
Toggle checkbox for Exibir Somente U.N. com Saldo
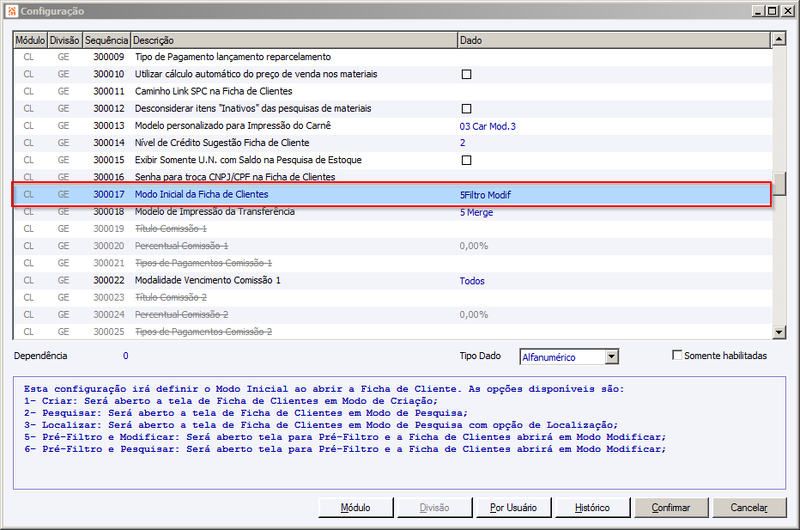point(466,160)
